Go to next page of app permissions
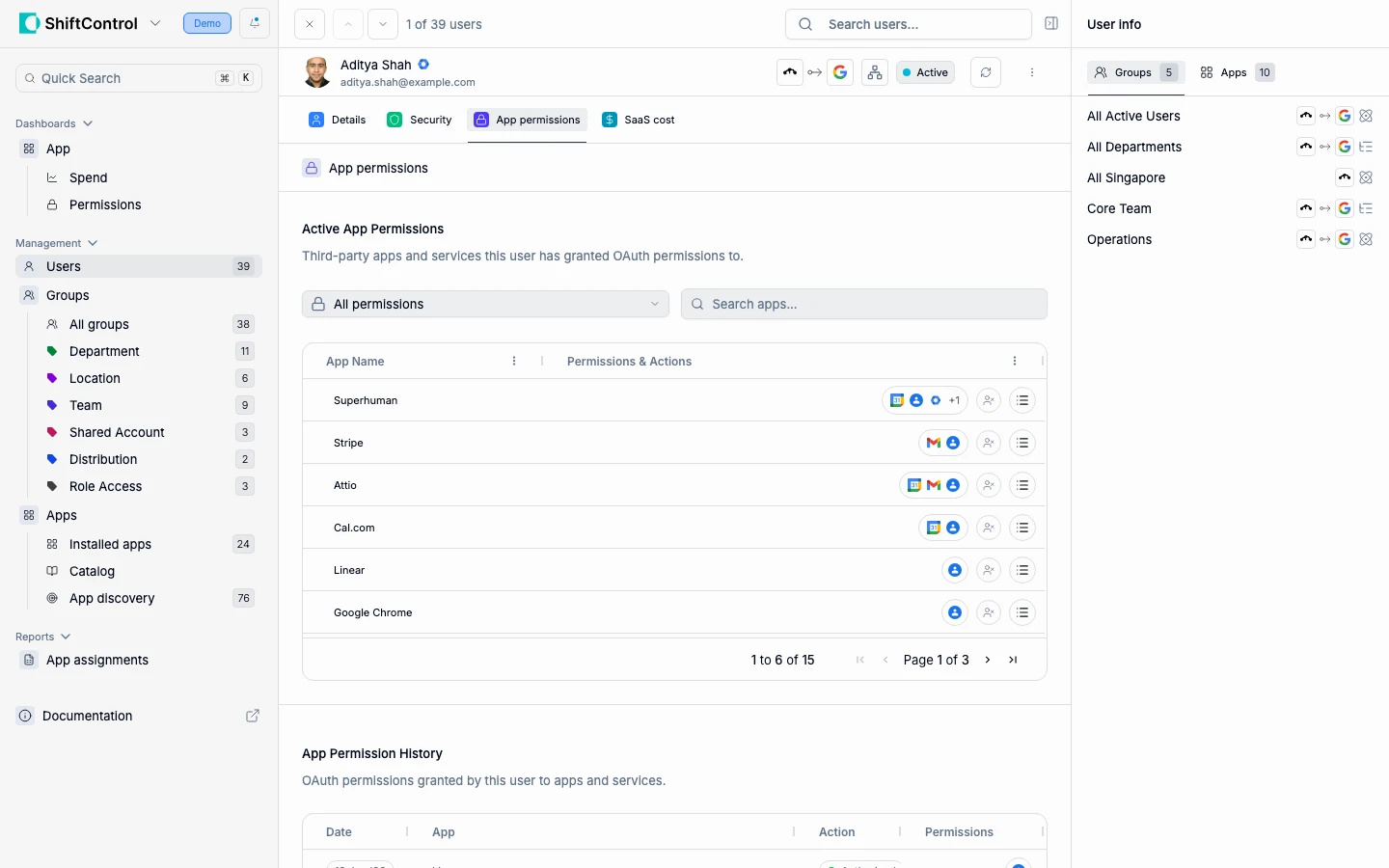The height and width of the screenshot is (868, 1389). [x=988, y=660]
